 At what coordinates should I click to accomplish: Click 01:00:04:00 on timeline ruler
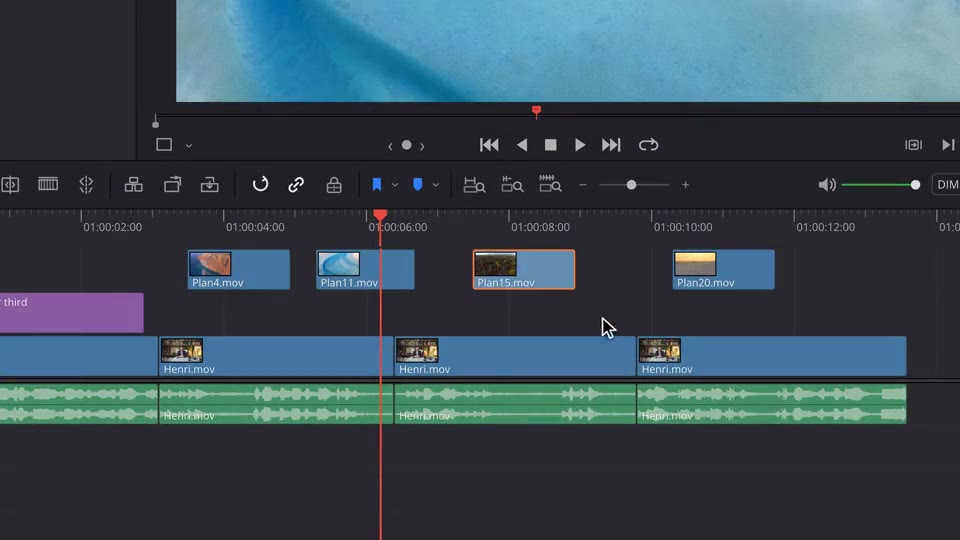[255, 227]
